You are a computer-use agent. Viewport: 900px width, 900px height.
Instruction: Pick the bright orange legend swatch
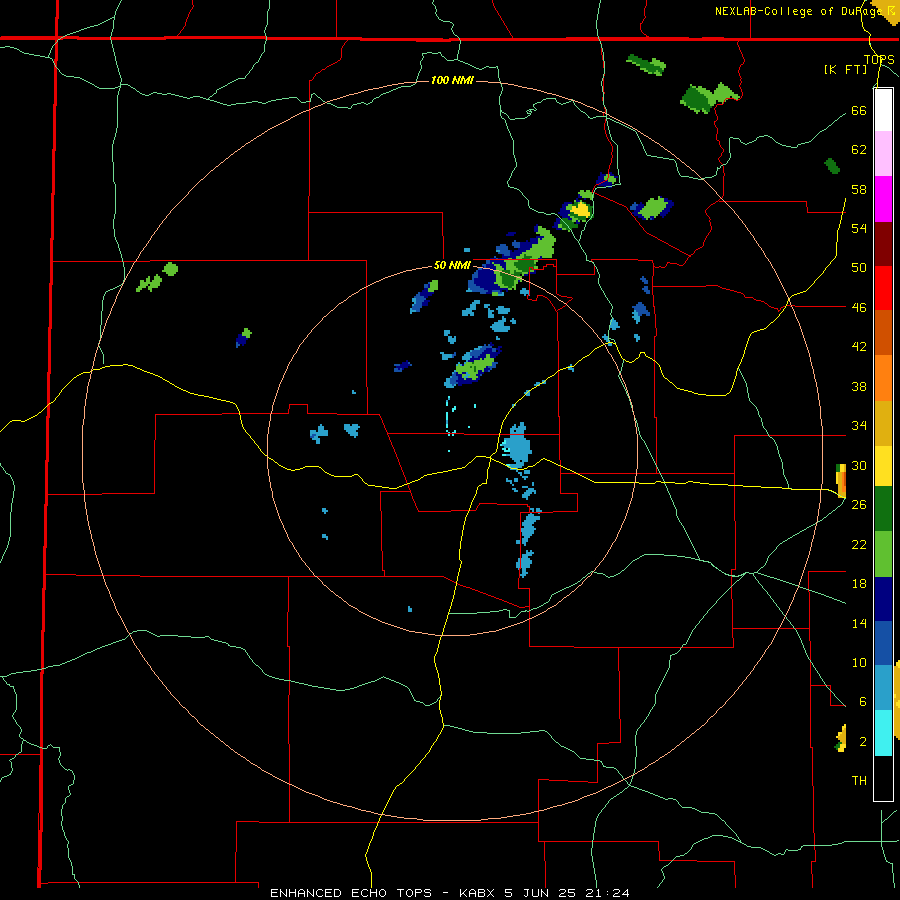pos(883,378)
